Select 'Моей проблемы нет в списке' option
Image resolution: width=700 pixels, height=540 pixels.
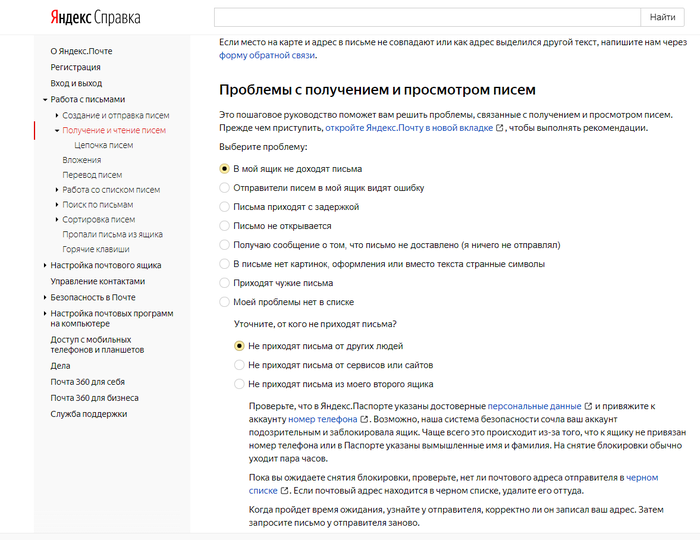click(x=225, y=301)
